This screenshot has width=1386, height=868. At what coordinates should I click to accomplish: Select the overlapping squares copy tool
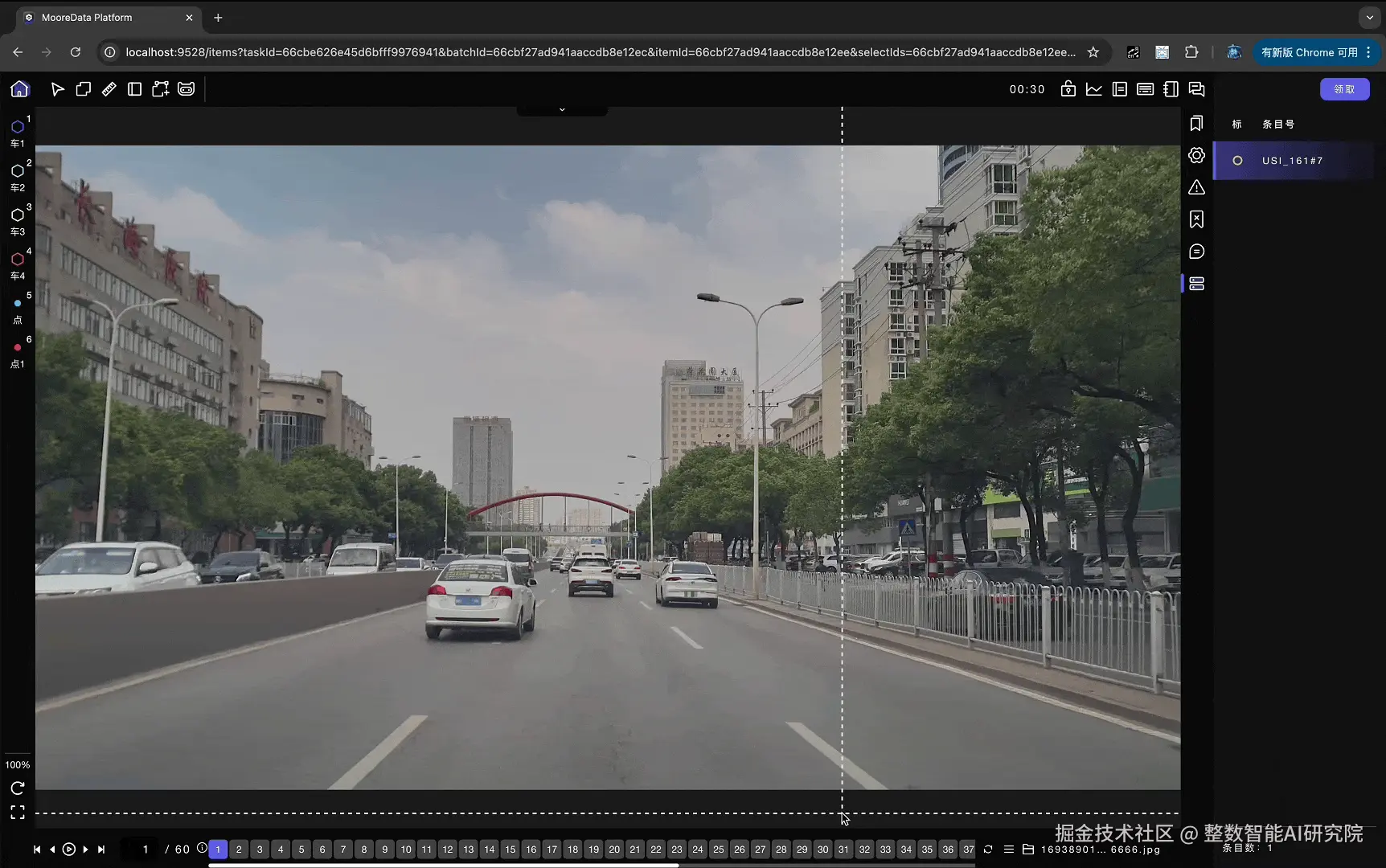click(83, 89)
